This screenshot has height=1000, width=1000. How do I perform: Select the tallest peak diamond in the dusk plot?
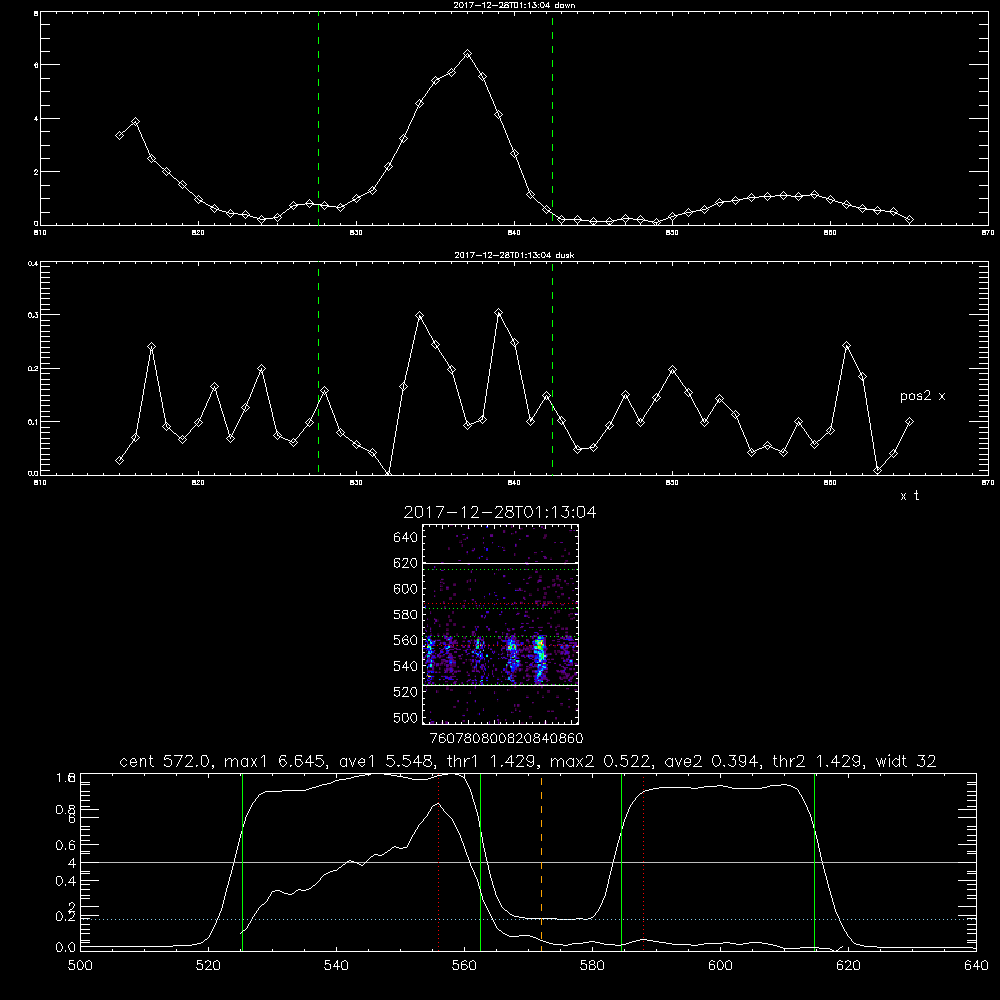coord(499,312)
